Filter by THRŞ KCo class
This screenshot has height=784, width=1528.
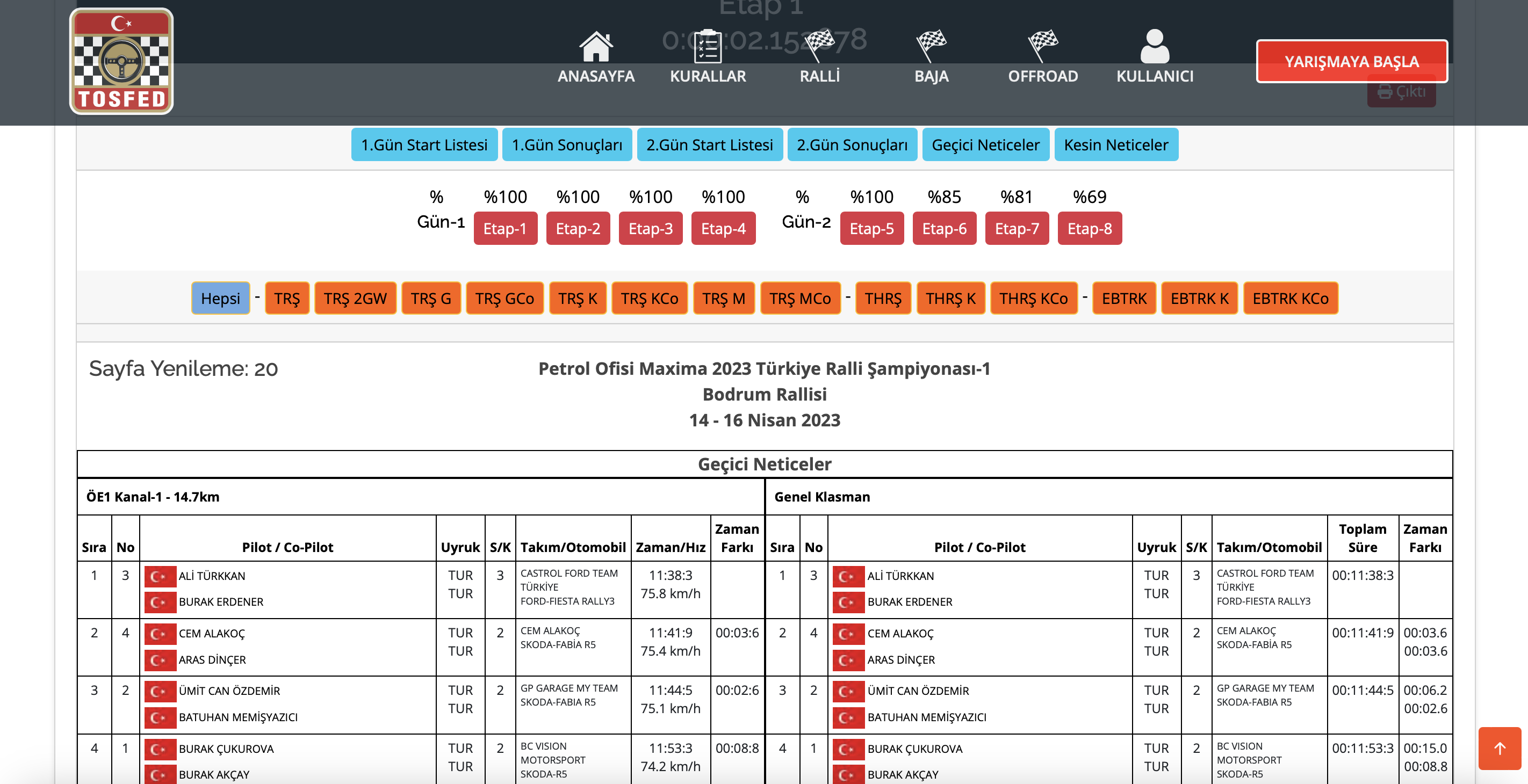tap(1033, 299)
